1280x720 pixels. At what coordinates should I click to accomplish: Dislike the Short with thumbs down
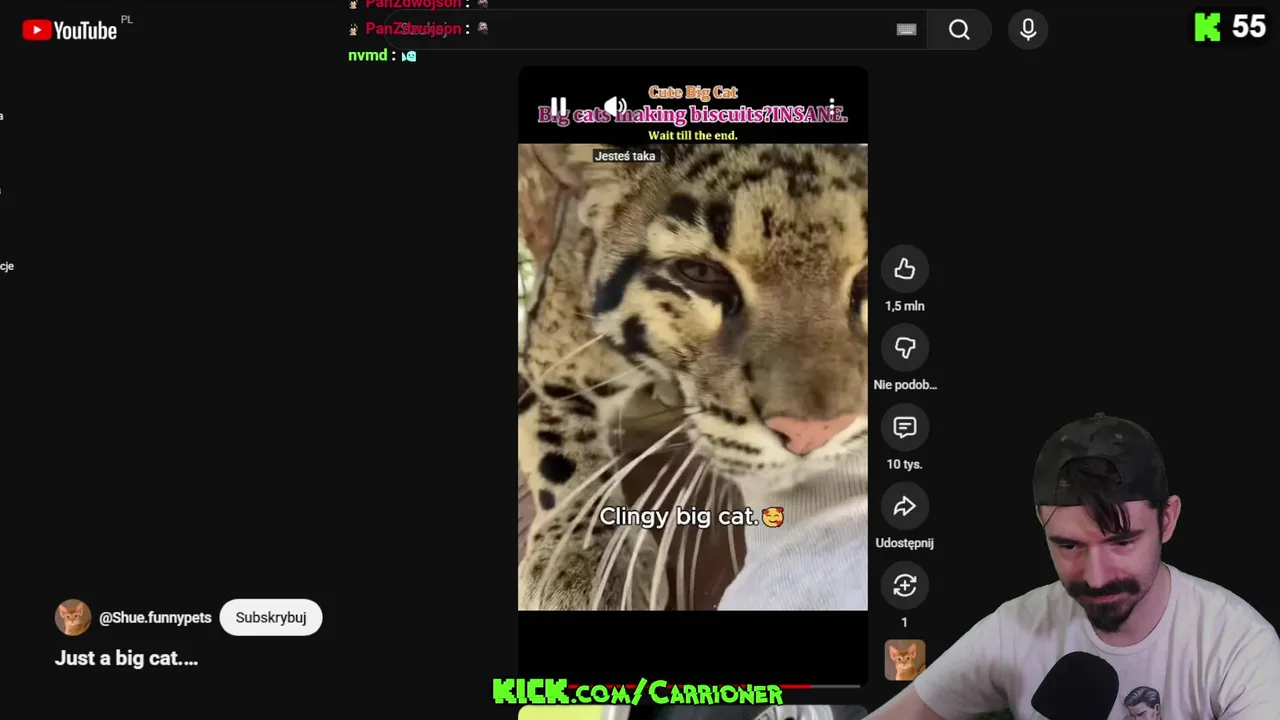tap(904, 347)
